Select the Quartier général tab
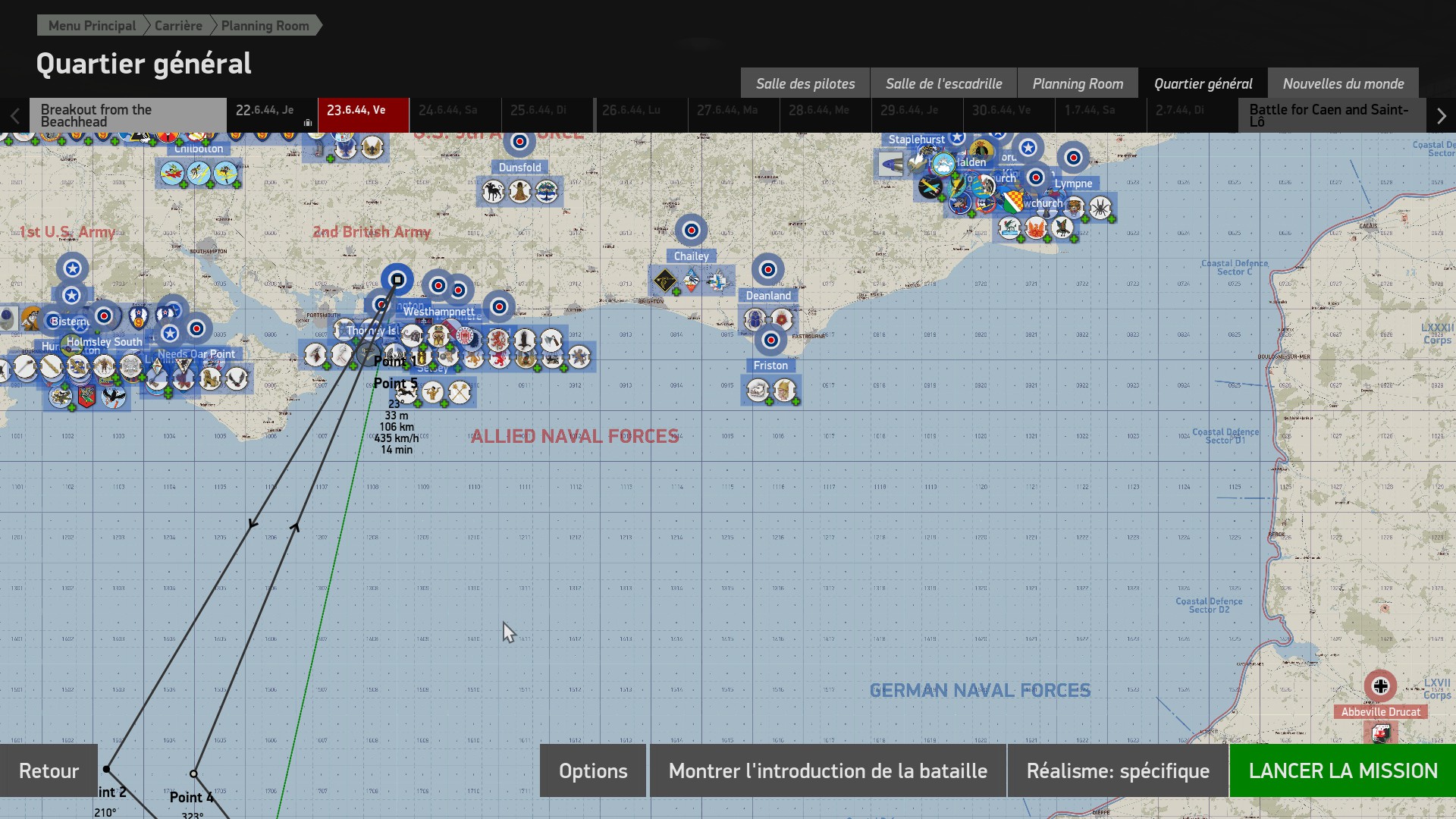This screenshot has width=1456, height=819. pos(1203,83)
